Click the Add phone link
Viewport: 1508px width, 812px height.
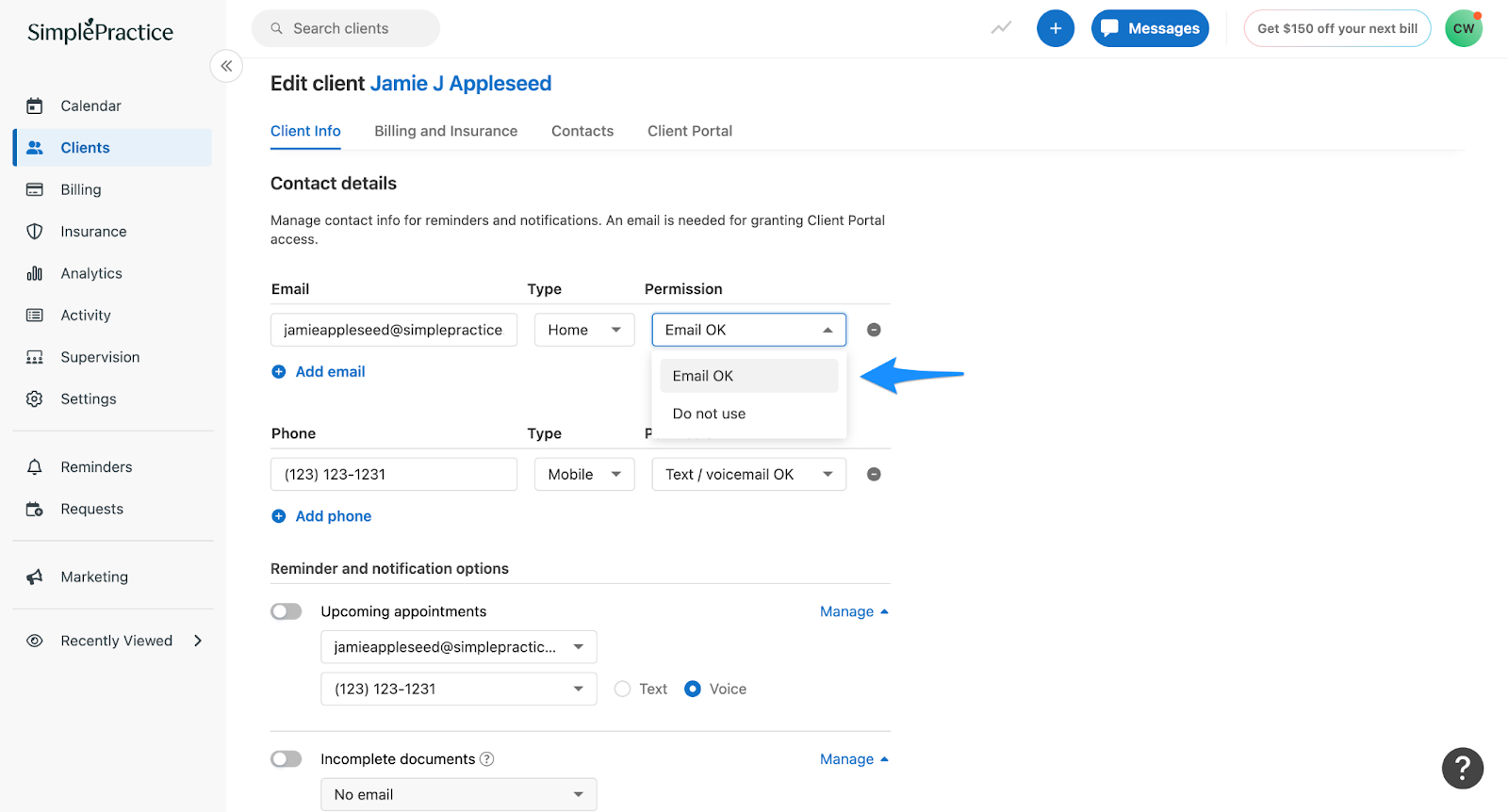[x=334, y=516]
